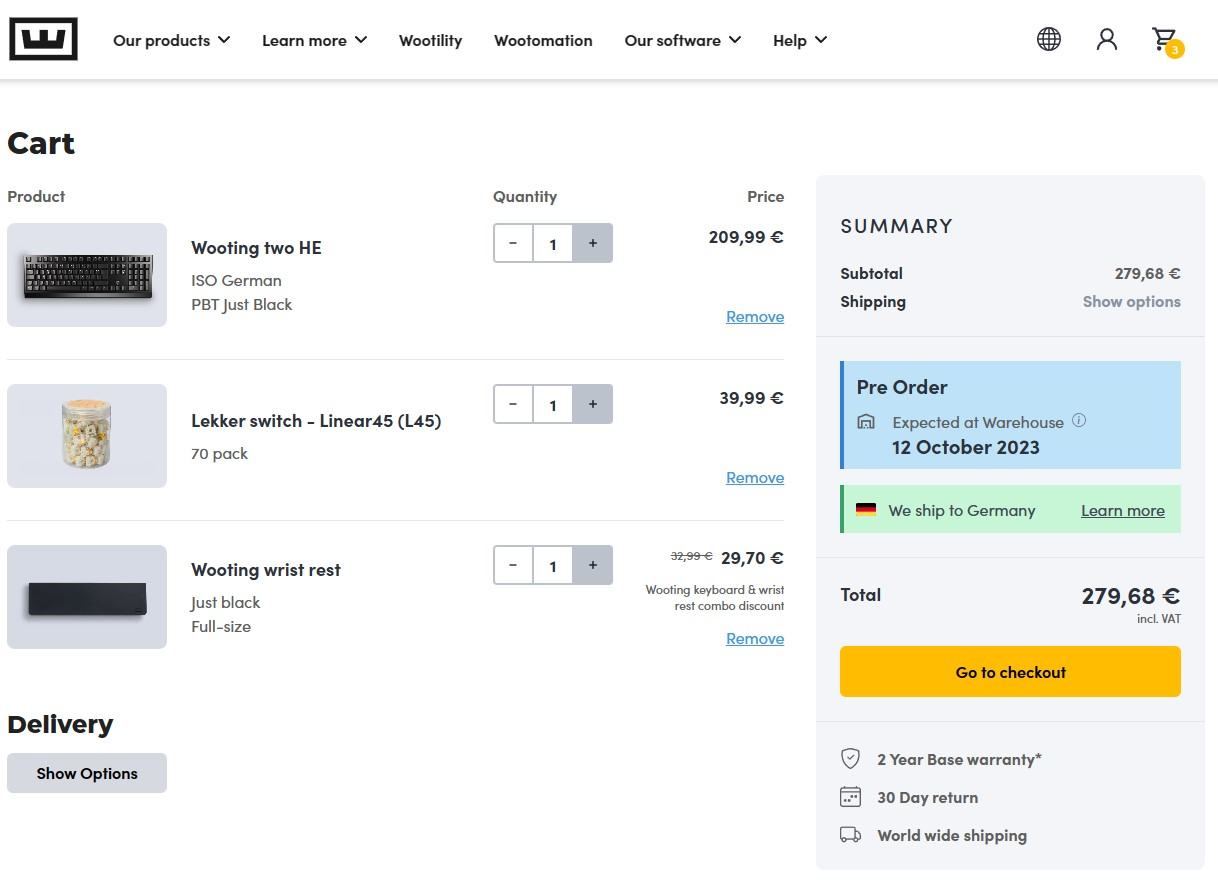Increase quantity of Lekker switch Linear45
Viewport: 1218px width, 887px height.
[593, 404]
